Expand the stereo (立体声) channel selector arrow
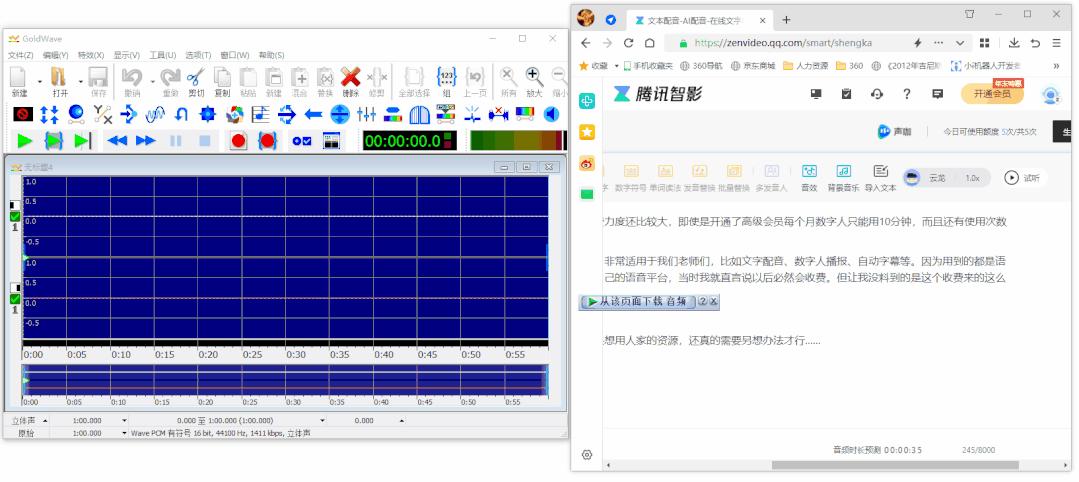1079x482 pixels. pos(45,420)
